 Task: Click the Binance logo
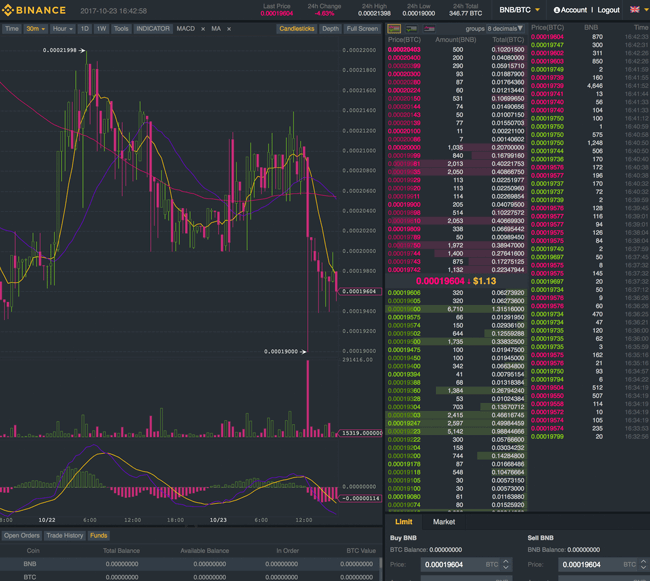[34, 10]
